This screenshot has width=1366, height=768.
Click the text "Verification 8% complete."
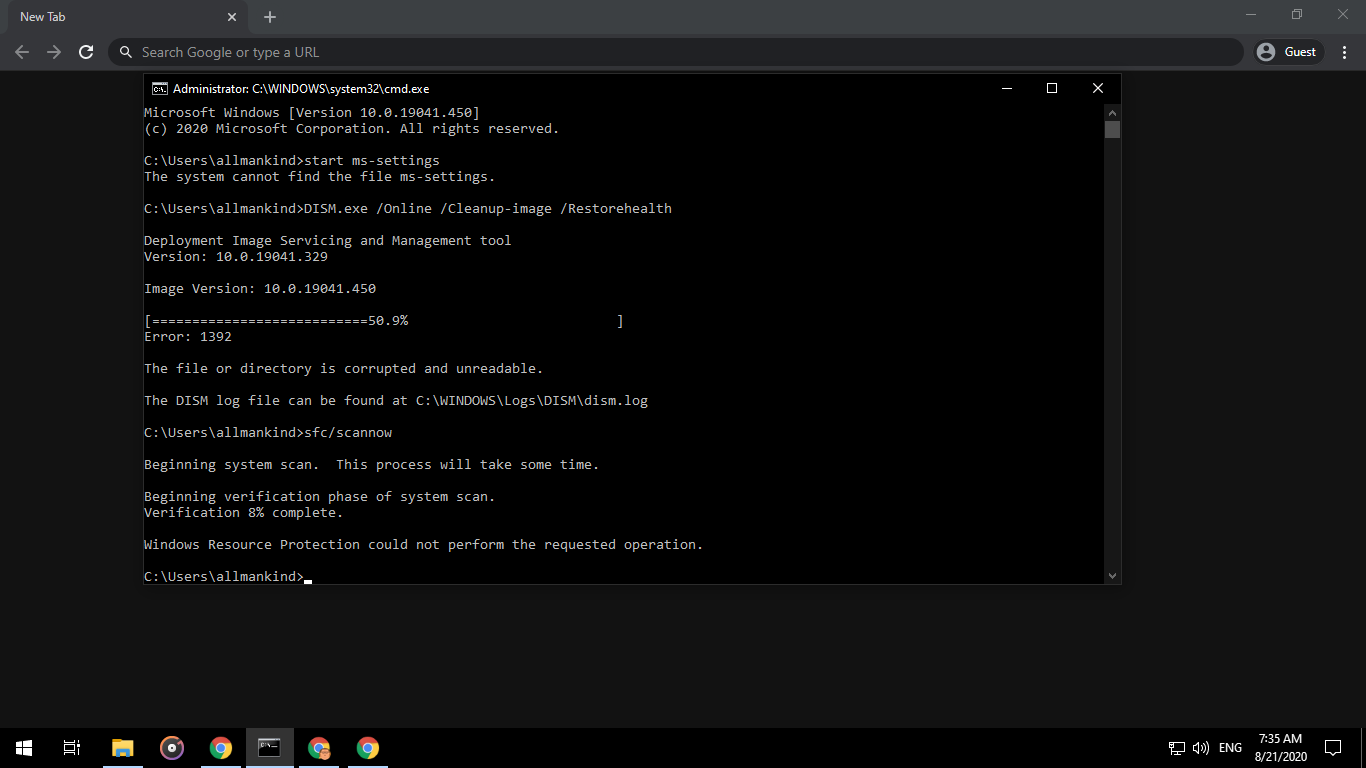pos(244,513)
